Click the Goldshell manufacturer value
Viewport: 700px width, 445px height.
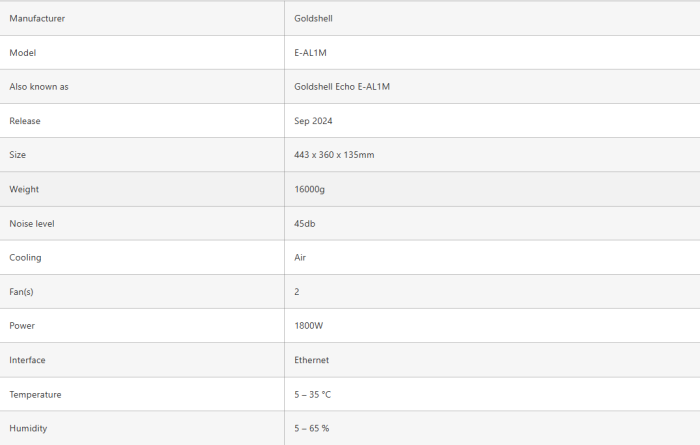pos(314,18)
